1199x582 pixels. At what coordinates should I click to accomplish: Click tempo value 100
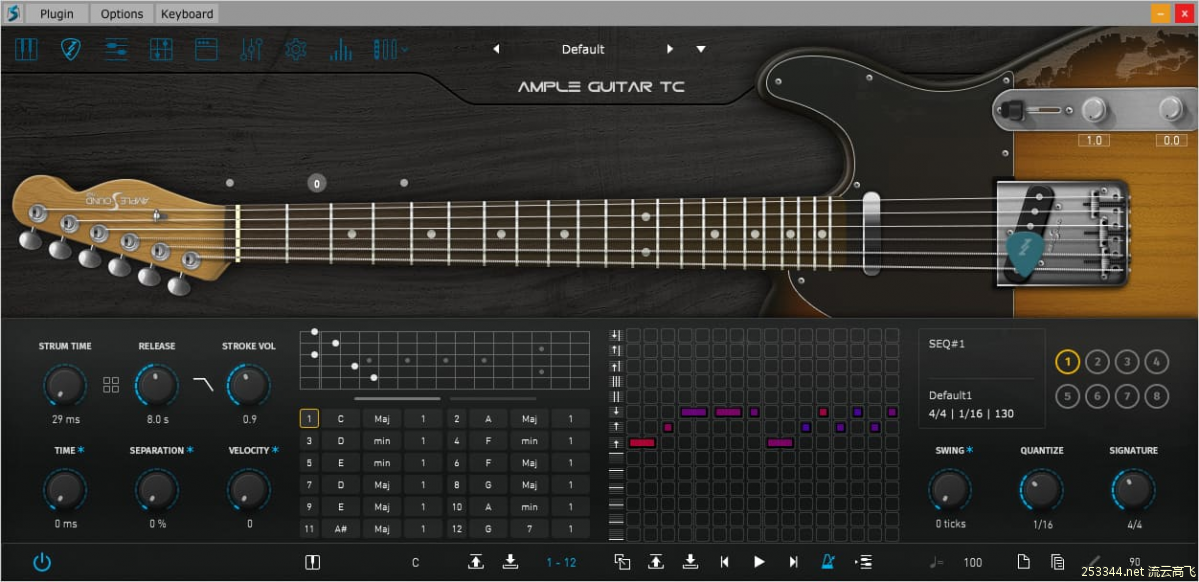point(973,563)
